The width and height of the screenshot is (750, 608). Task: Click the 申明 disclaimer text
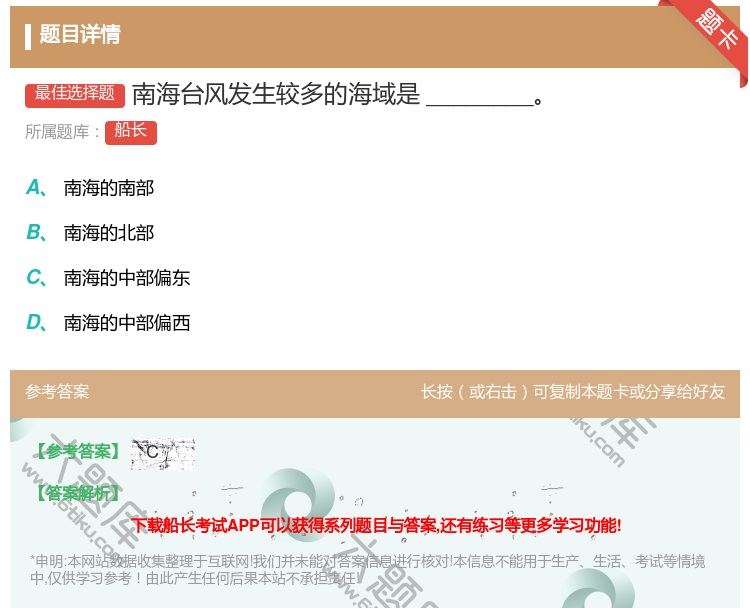[x=367, y=570]
